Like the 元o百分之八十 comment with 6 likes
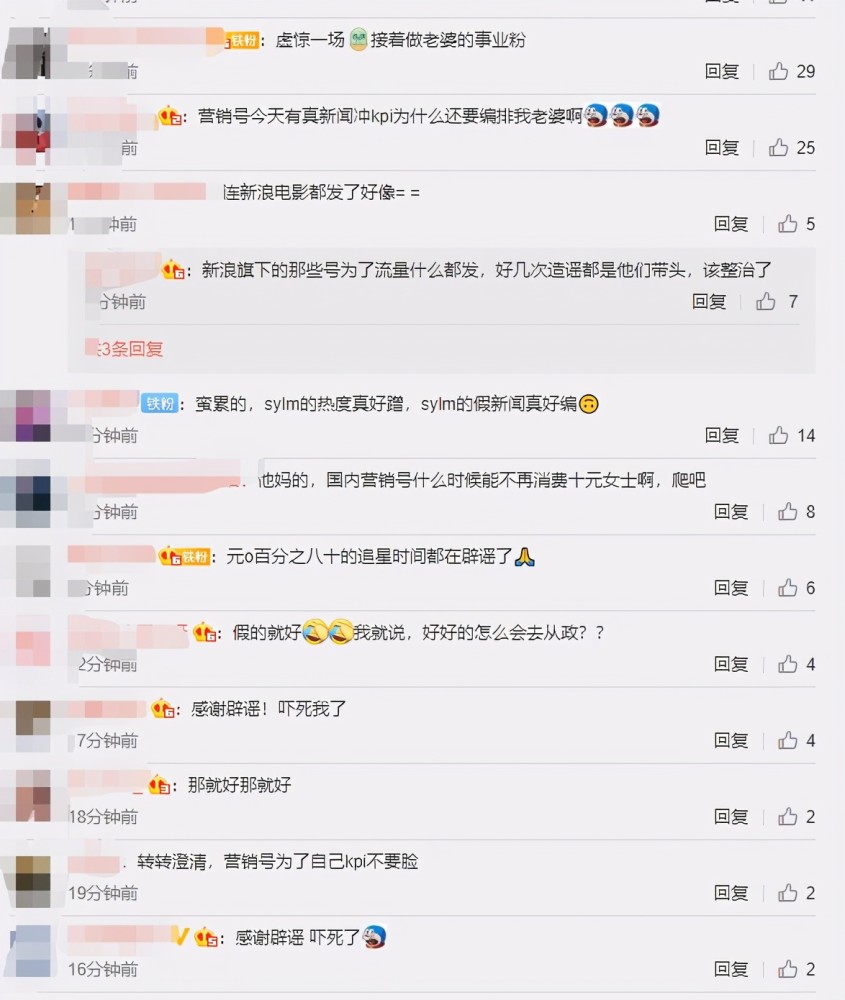Image resolution: width=845 pixels, height=1000 pixels. pyautogui.click(x=788, y=587)
